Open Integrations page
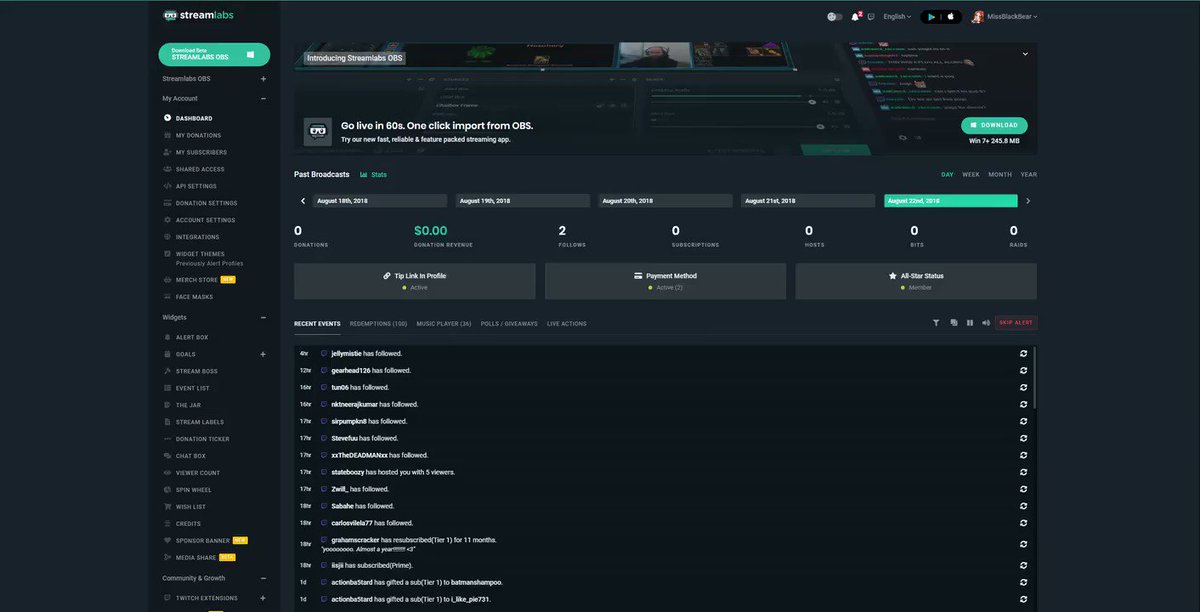The height and width of the screenshot is (612, 1200). tap(191, 237)
